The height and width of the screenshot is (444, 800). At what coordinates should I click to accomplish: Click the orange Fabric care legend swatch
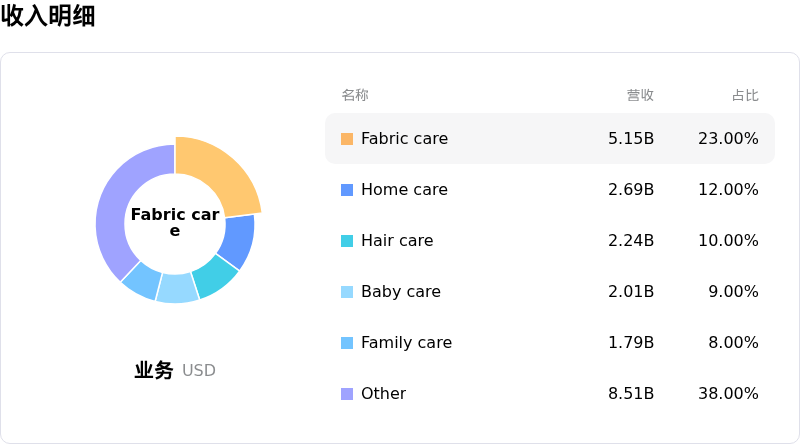click(x=347, y=139)
